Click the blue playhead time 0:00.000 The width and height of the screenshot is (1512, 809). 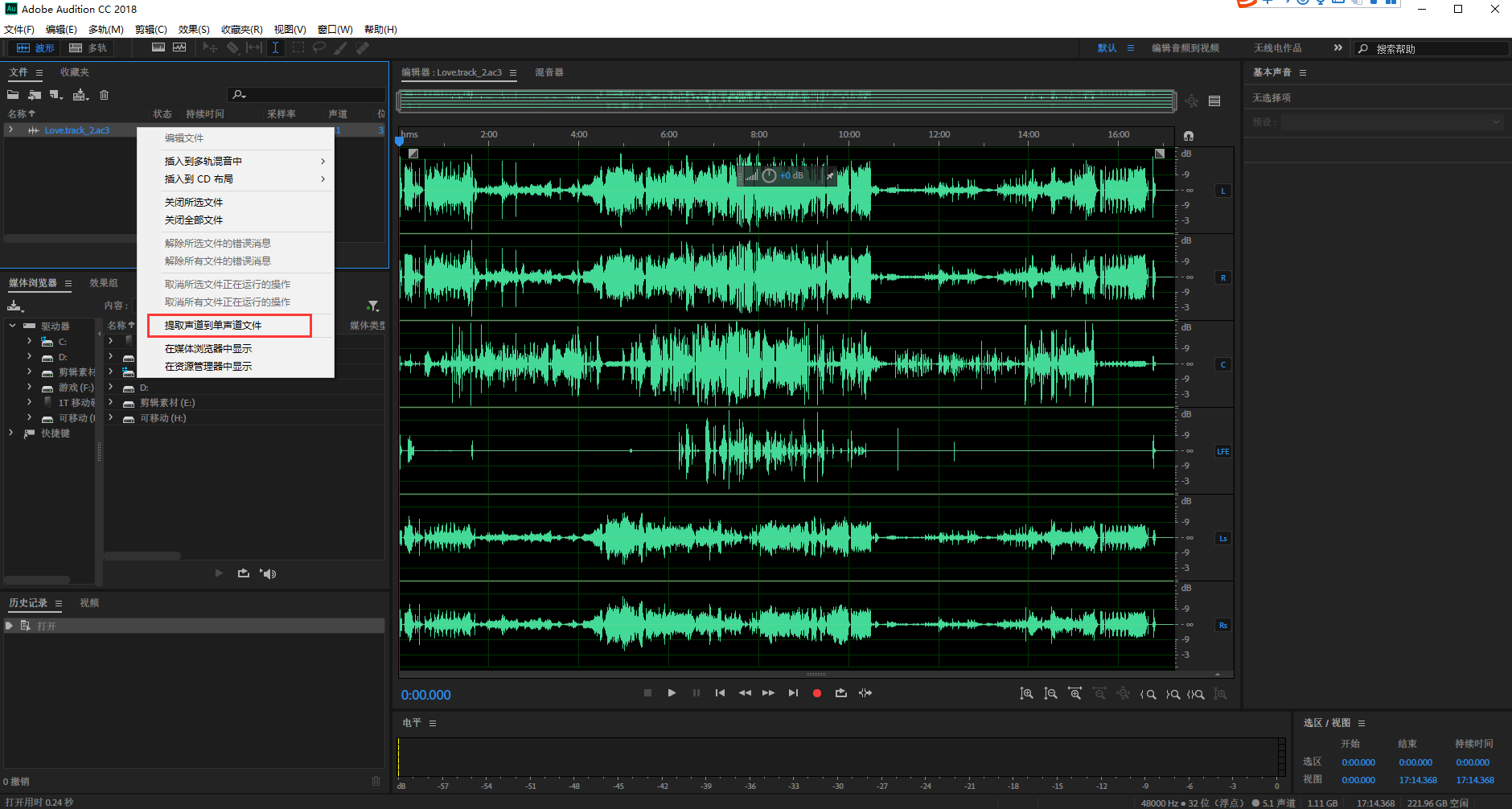pyautogui.click(x=426, y=695)
